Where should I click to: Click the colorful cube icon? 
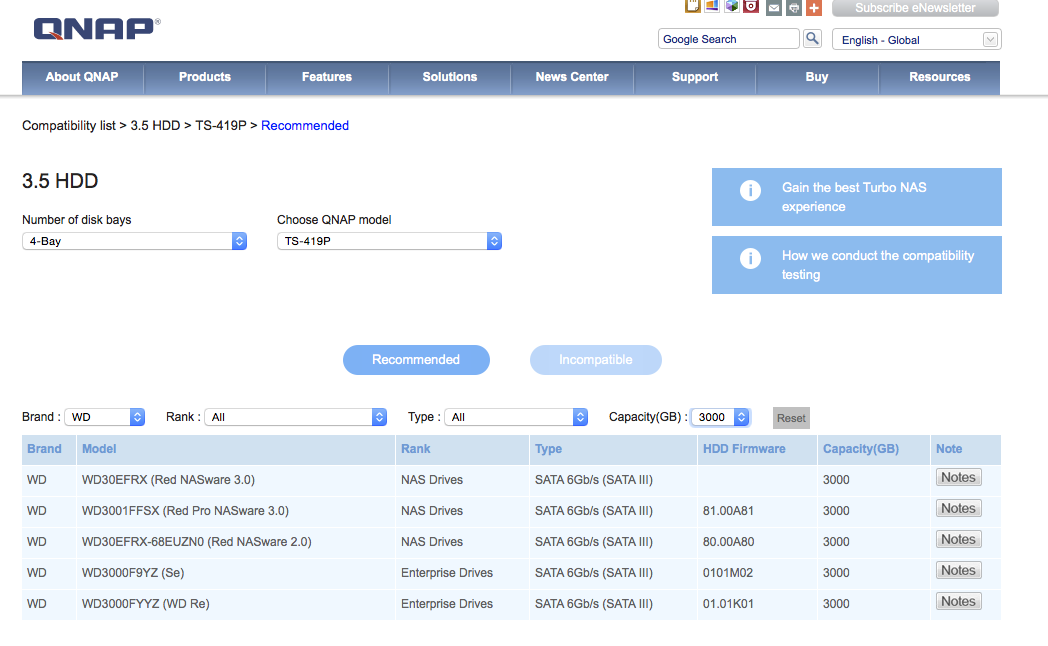click(732, 7)
